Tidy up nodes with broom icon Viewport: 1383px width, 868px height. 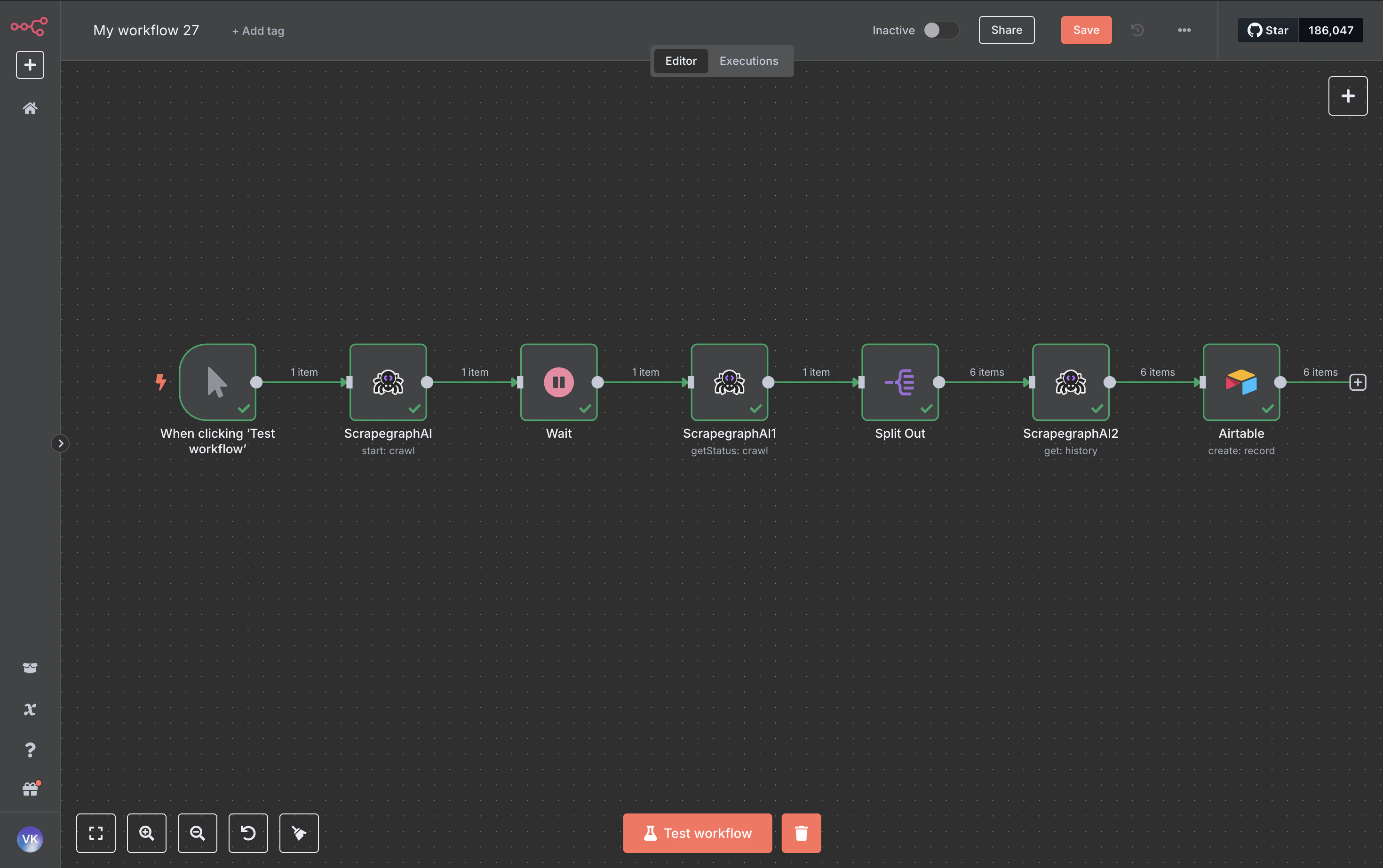tap(299, 833)
